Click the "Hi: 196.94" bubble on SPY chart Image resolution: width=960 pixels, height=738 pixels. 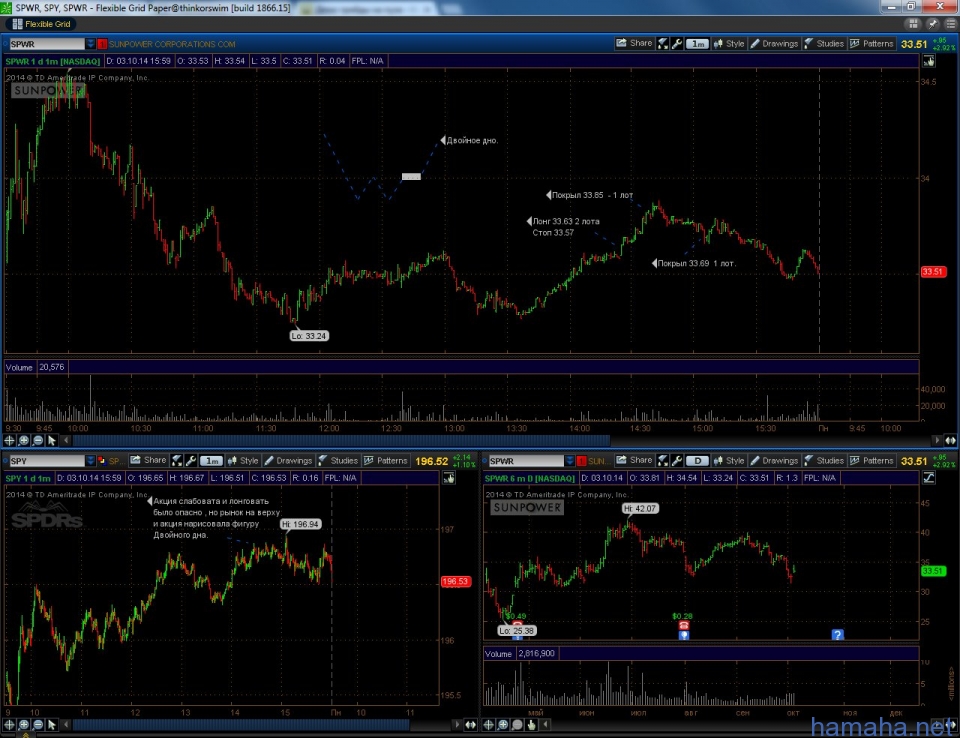pyautogui.click(x=300, y=524)
